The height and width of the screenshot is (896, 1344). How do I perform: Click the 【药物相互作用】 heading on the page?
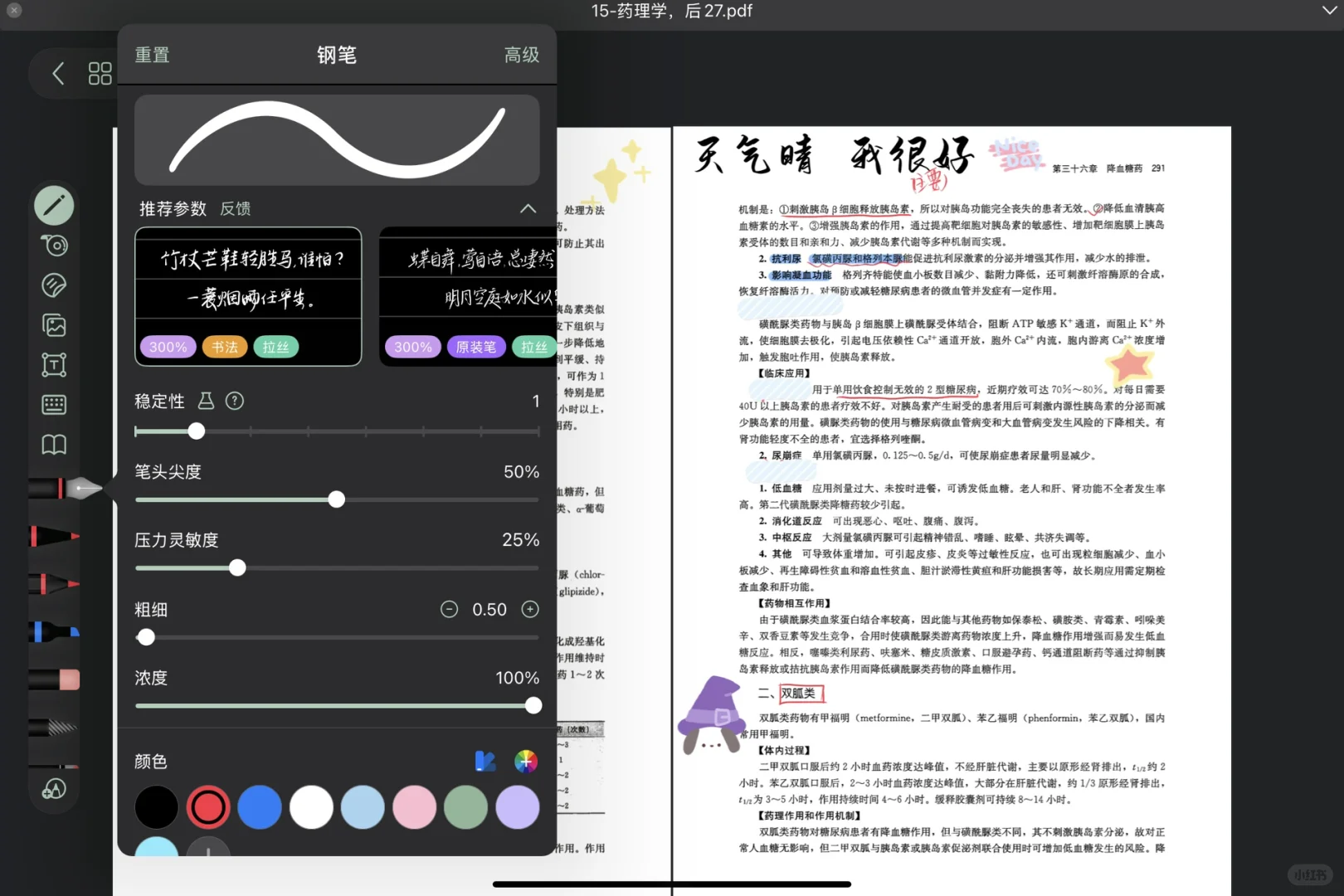pos(794,603)
